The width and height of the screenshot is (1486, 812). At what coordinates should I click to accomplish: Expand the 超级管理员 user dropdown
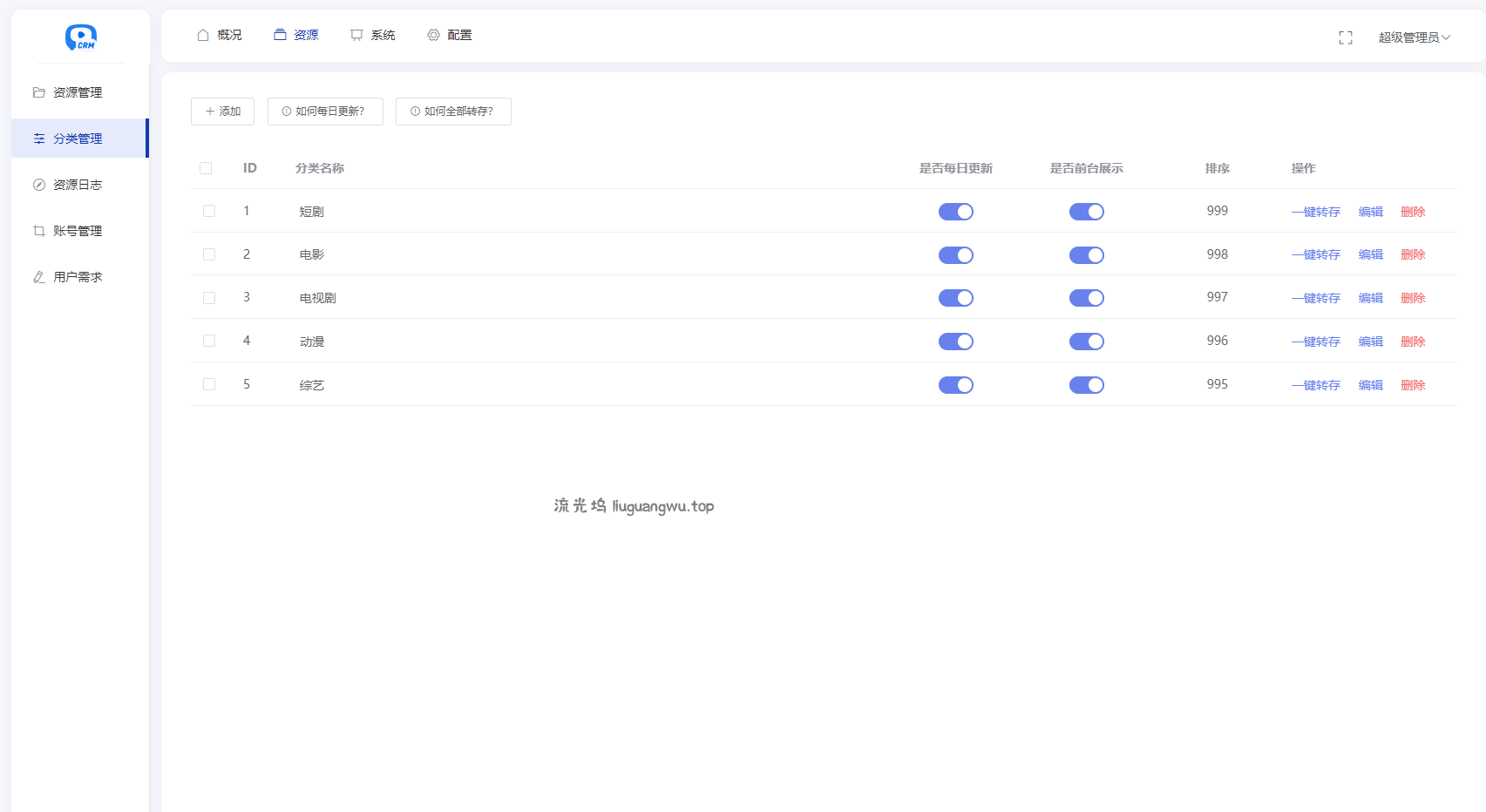coord(1413,37)
